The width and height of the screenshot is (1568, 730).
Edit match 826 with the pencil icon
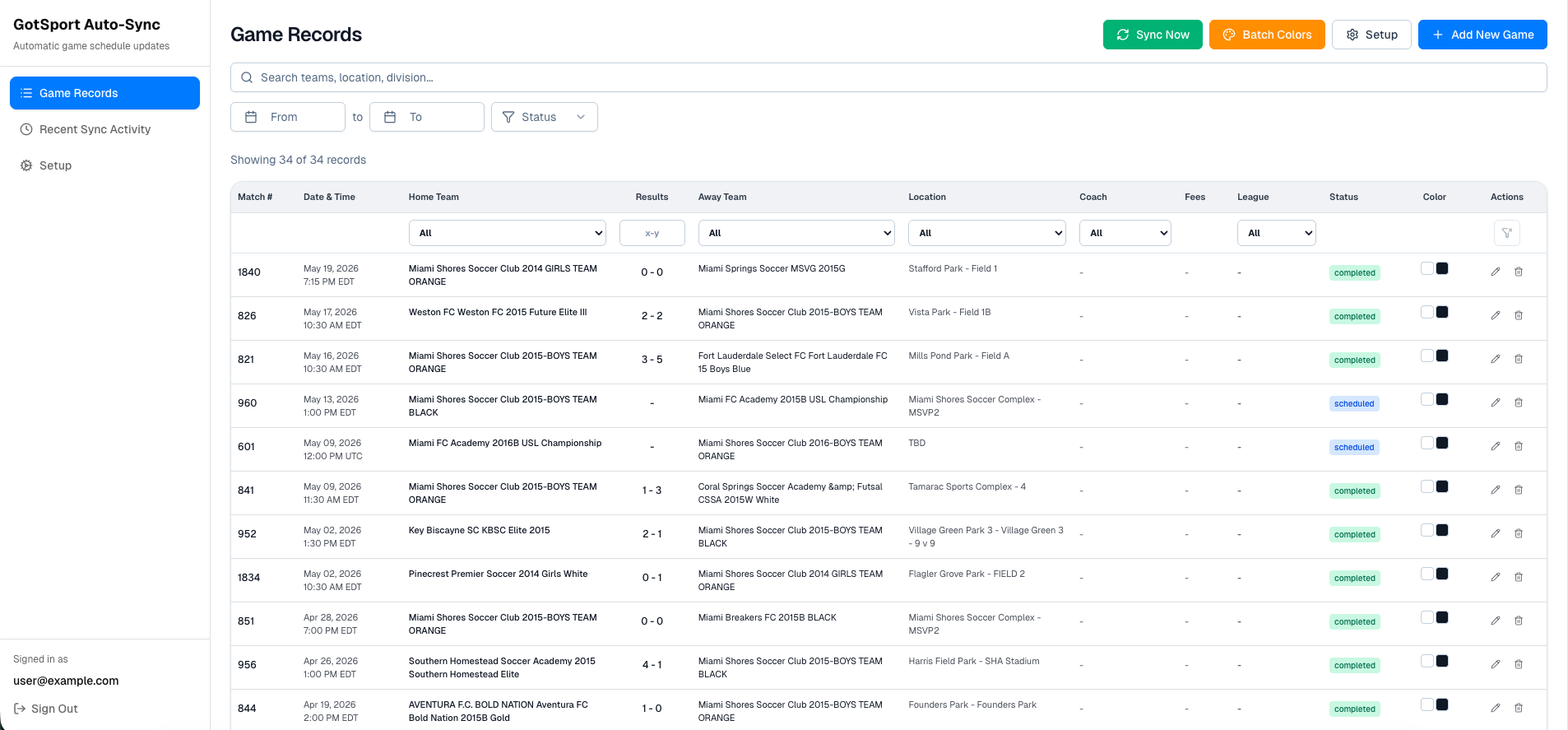1496,315
